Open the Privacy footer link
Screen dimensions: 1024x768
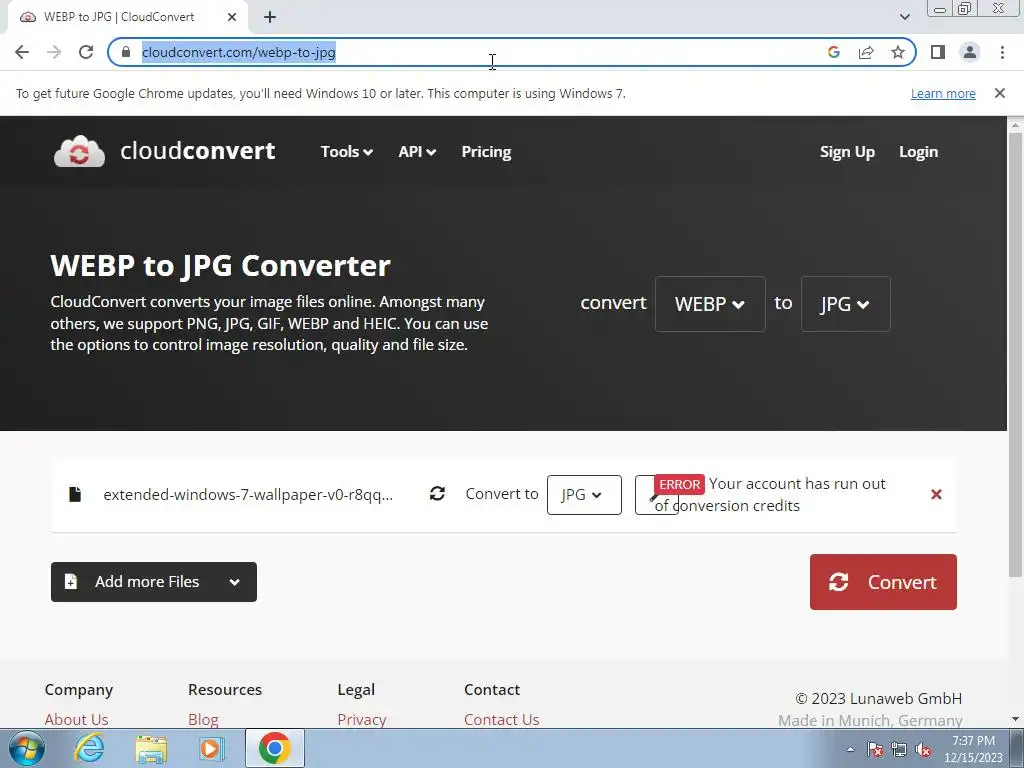pyautogui.click(x=362, y=719)
